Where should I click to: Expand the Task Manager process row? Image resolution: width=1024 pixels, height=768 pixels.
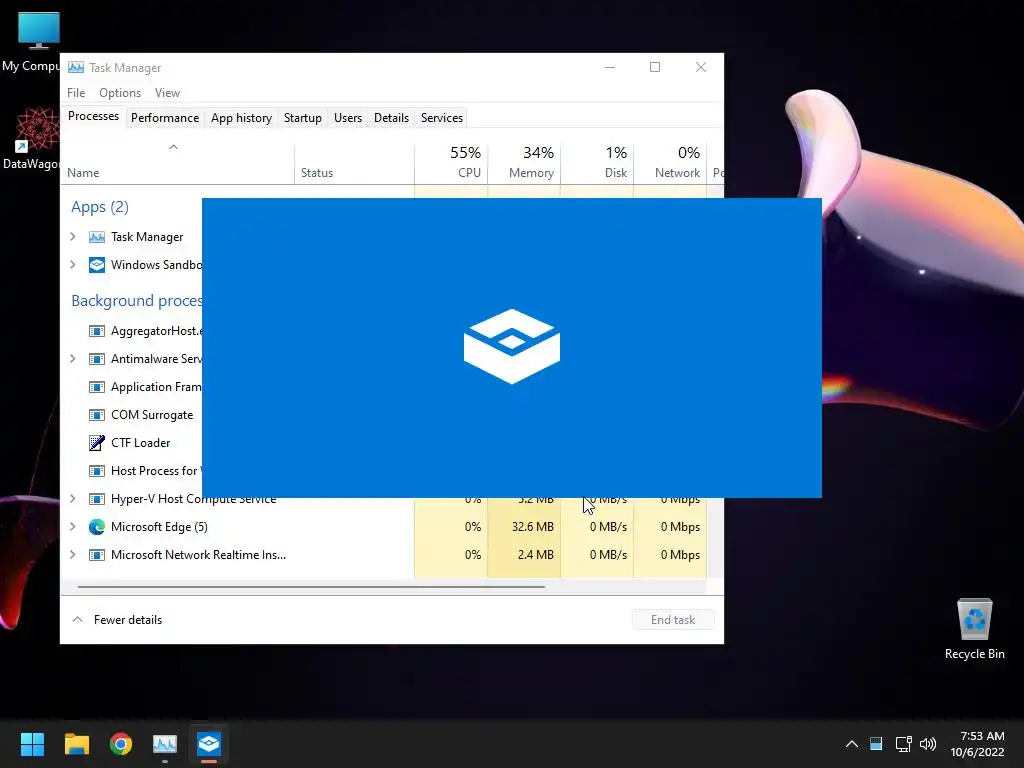(x=72, y=237)
